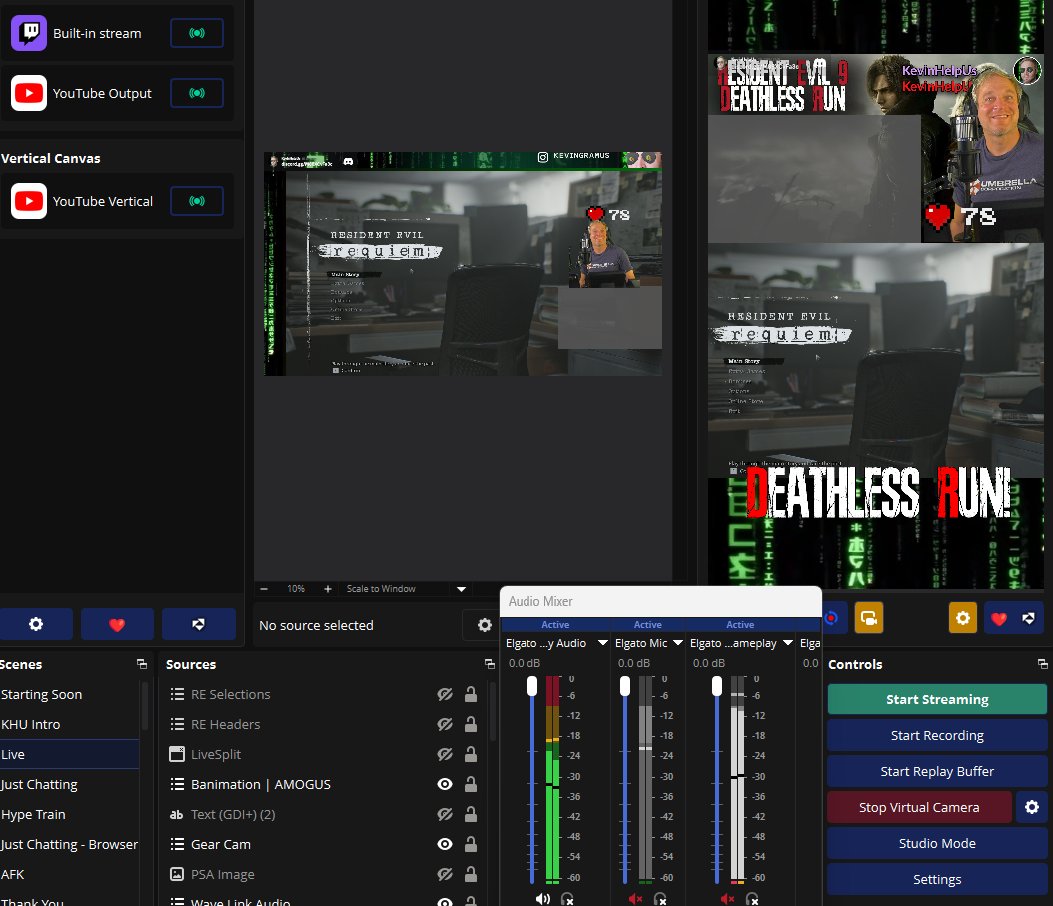Click the main horizontal canvas preview
The width and height of the screenshot is (1053, 906).
tap(463, 264)
